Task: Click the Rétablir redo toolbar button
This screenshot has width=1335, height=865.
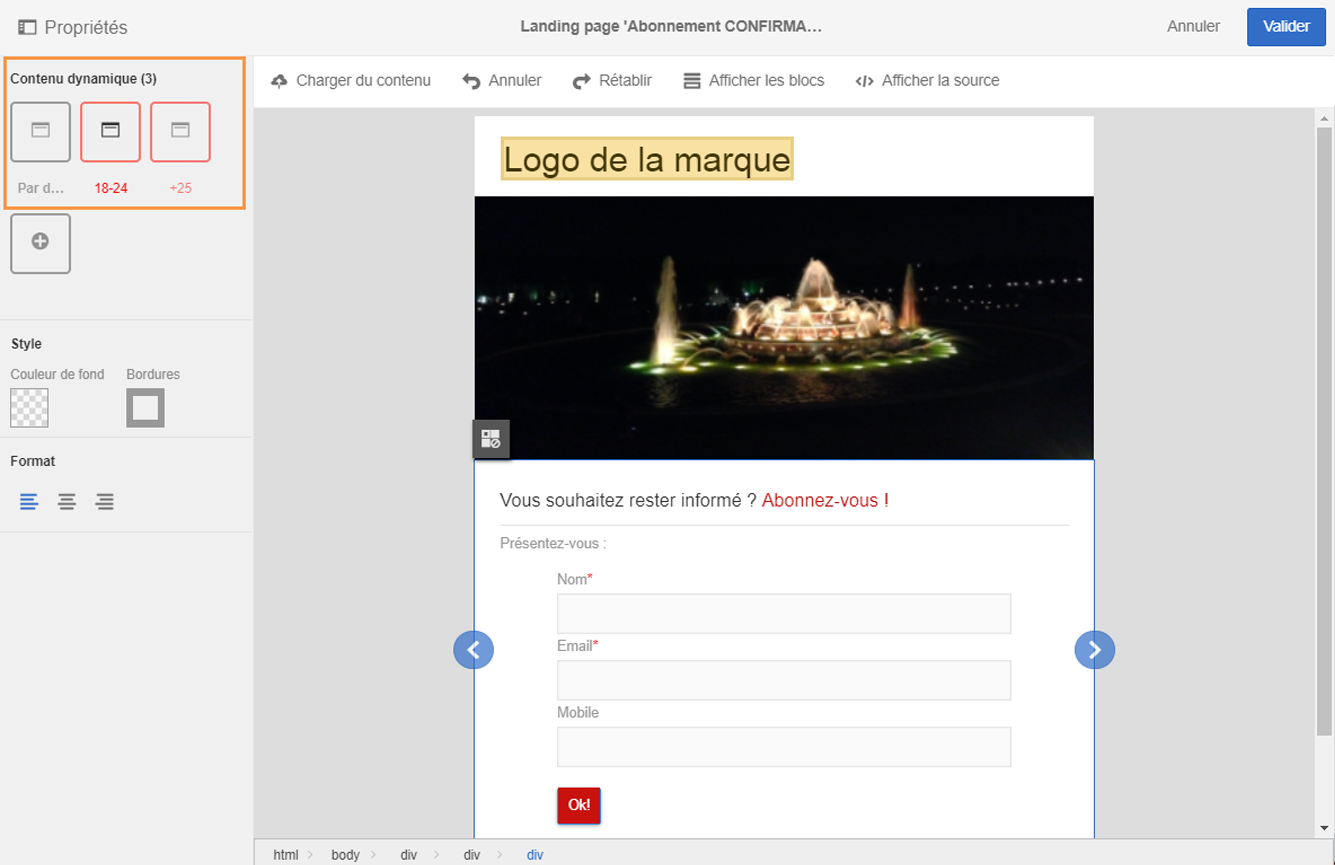Action: [612, 81]
